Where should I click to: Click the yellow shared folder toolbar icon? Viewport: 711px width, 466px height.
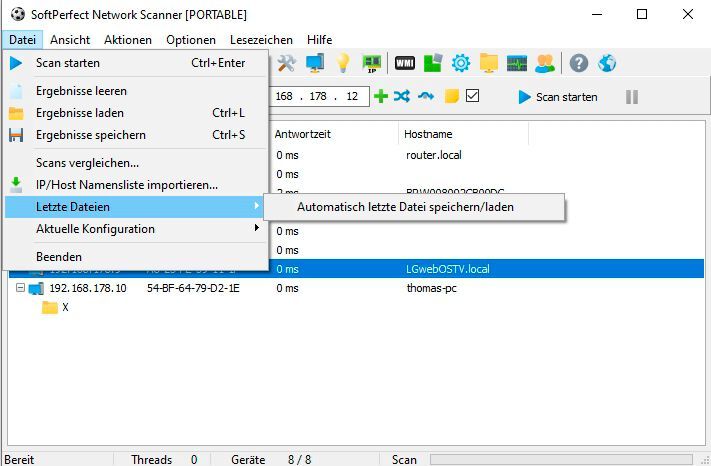489,63
